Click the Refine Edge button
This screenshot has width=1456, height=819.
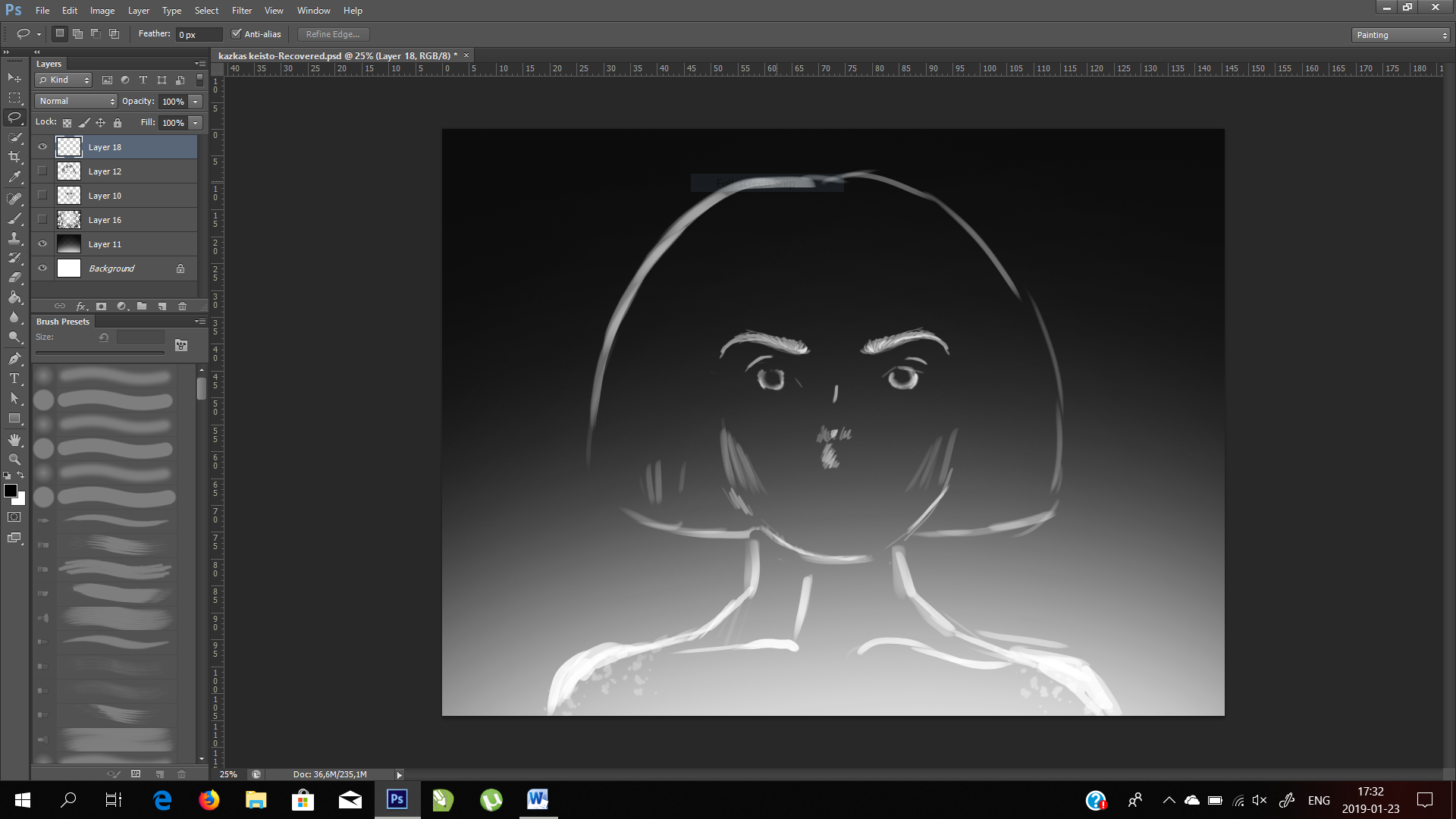click(x=333, y=34)
